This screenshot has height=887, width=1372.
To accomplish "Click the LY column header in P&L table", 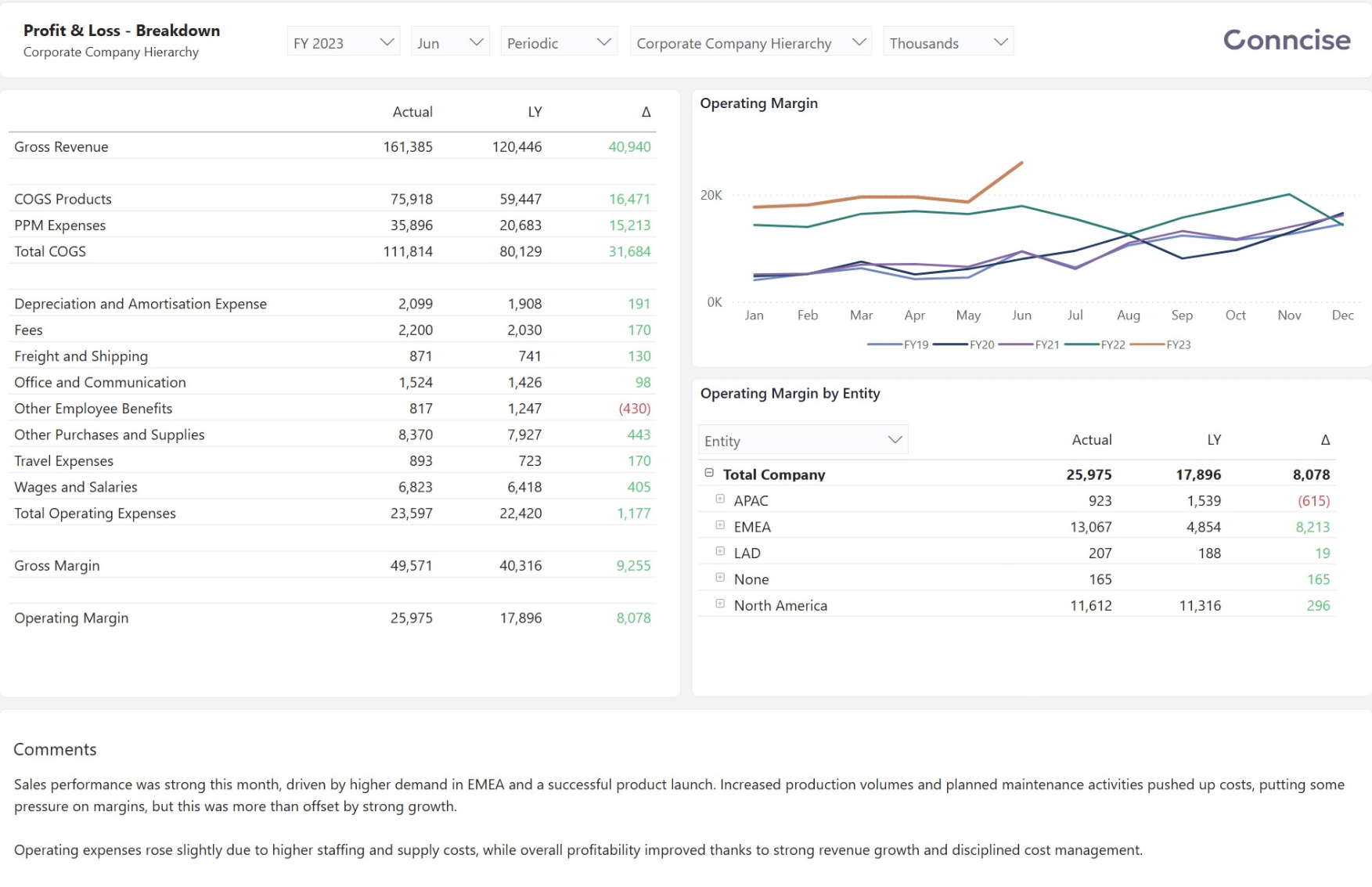I will (535, 112).
